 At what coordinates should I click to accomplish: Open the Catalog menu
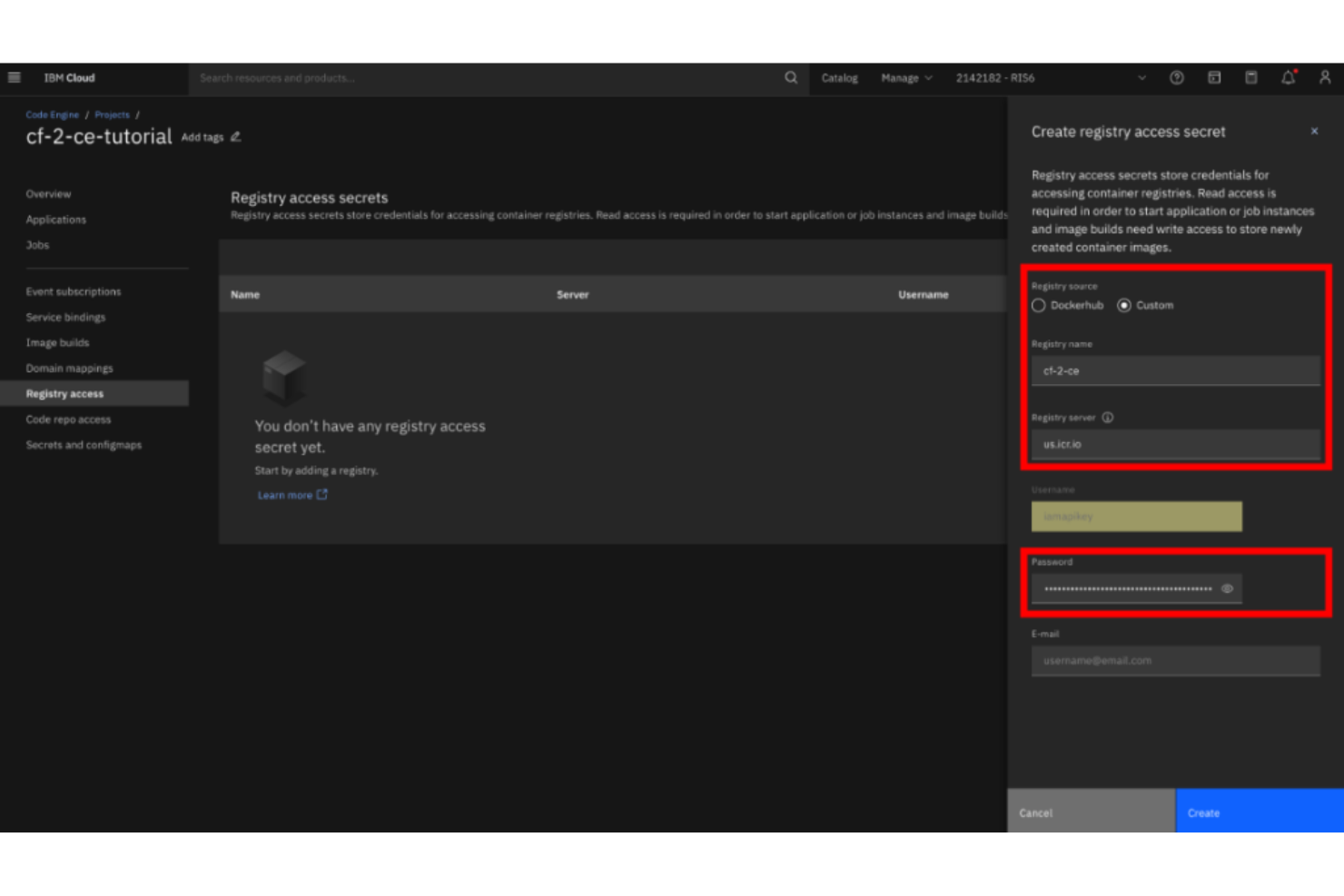pyautogui.click(x=838, y=78)
